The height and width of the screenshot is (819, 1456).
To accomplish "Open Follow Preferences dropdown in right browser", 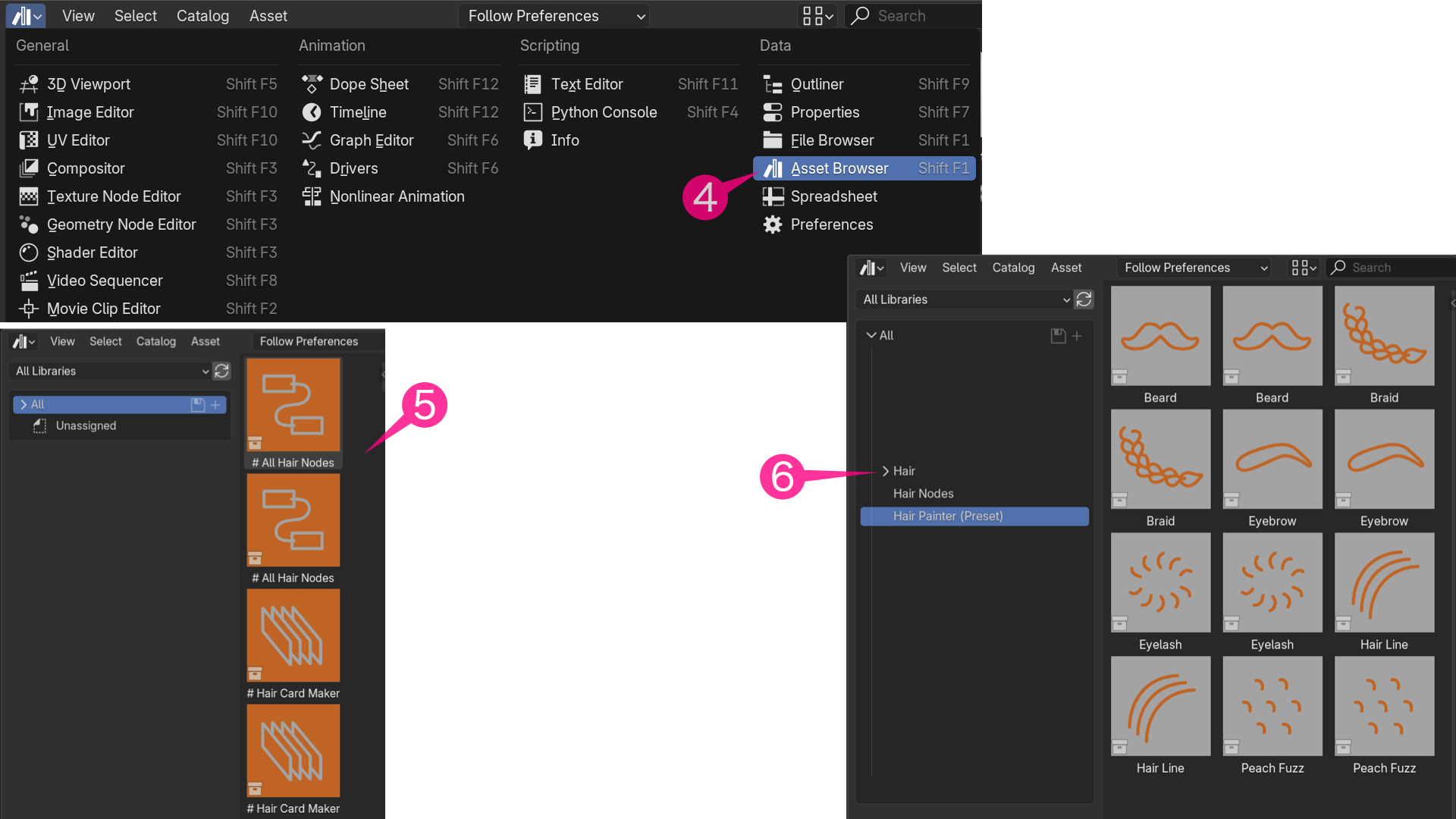I will pos(1195,268).
